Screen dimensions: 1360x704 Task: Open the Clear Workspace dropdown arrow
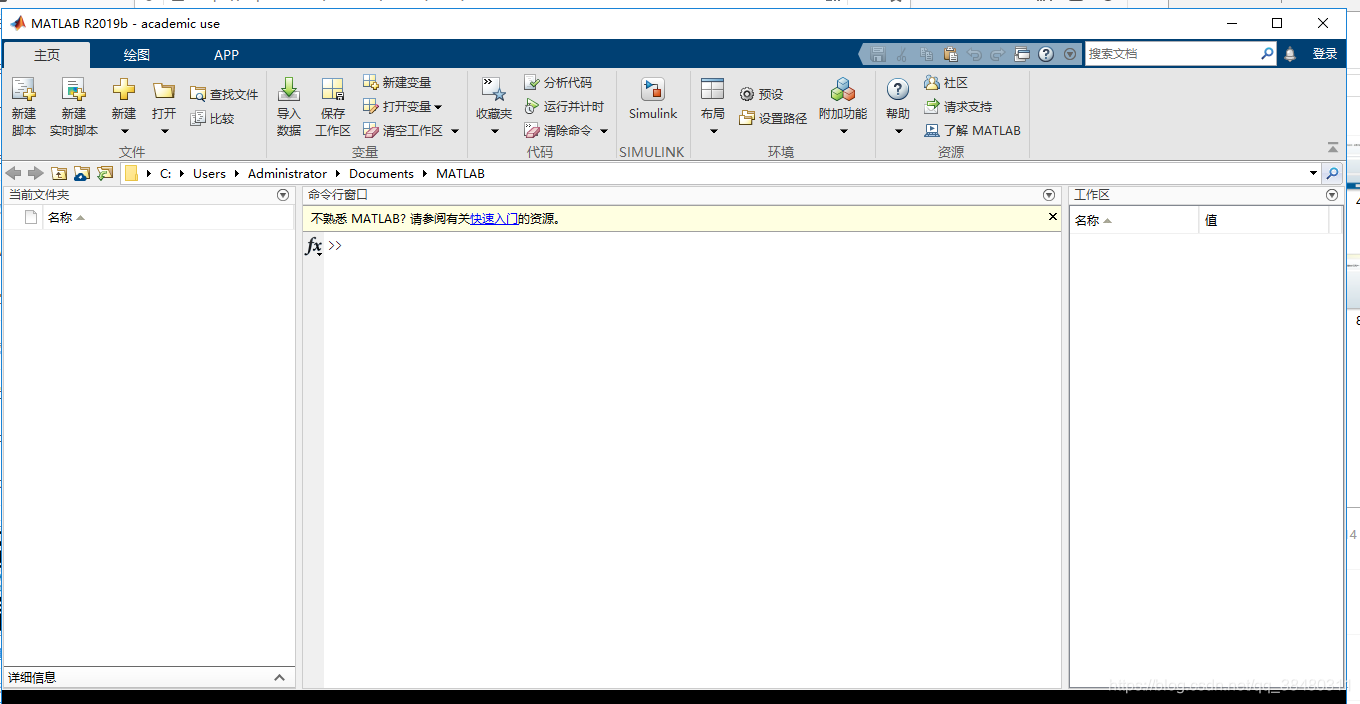pos(454,131)
